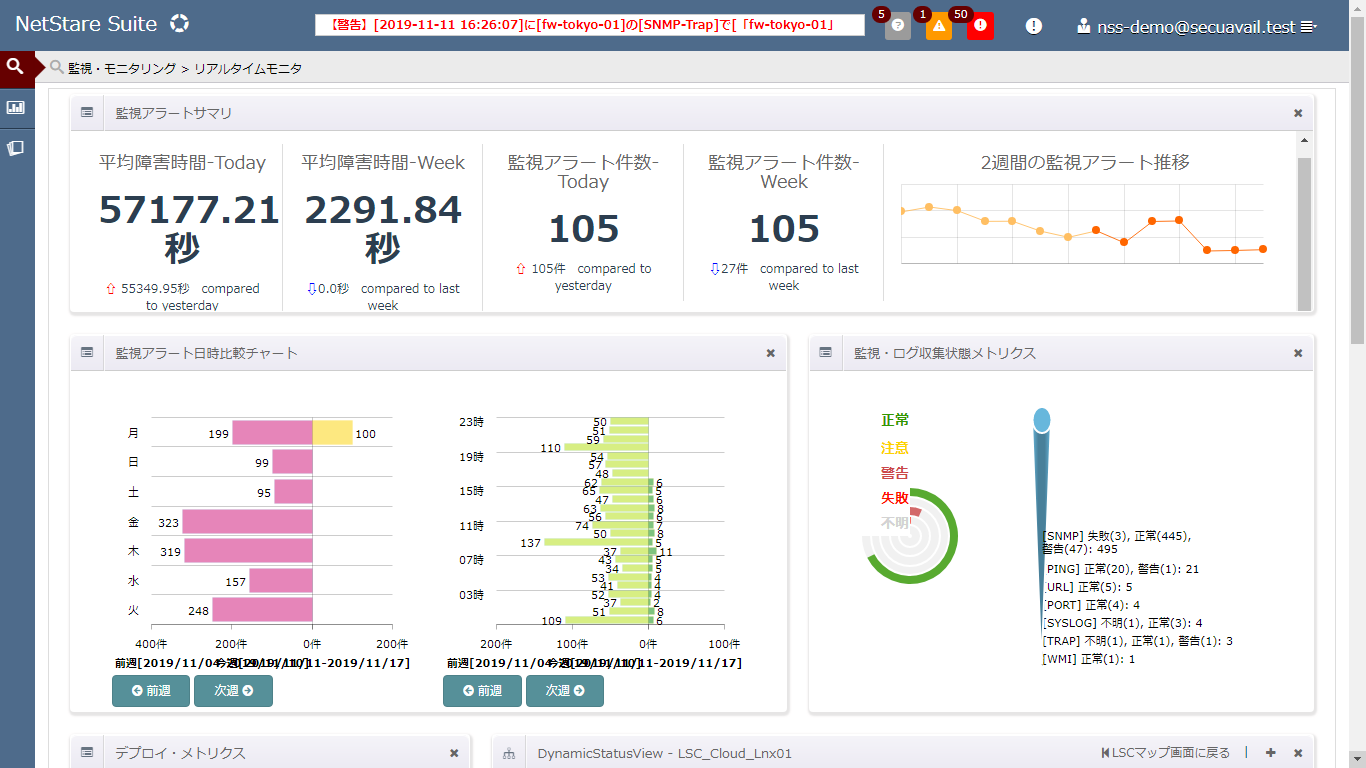Click the blue funnel top circle

point(1041,420)
